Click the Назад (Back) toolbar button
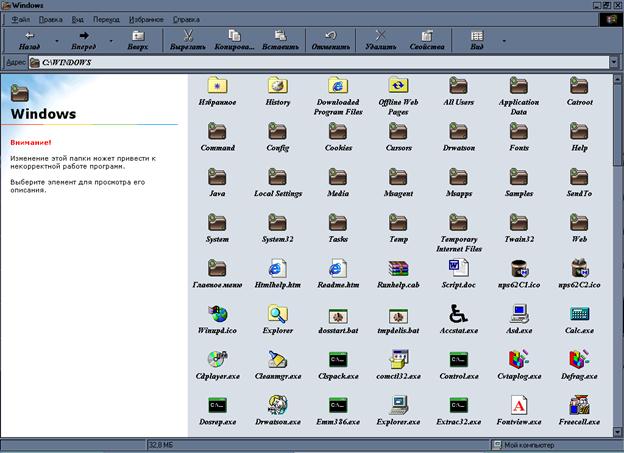This screenshot has width=624, height=453. [29, 41]
